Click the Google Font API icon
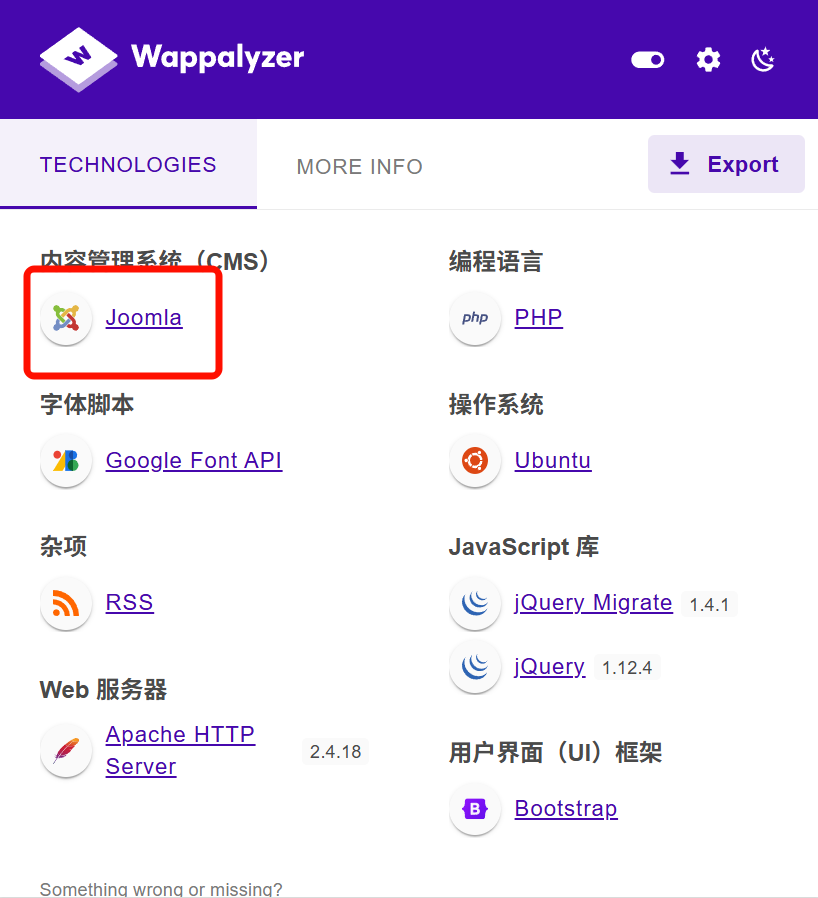Image resolution: width=818 pixels, height=898 pixels. click(x=66, y=460)
